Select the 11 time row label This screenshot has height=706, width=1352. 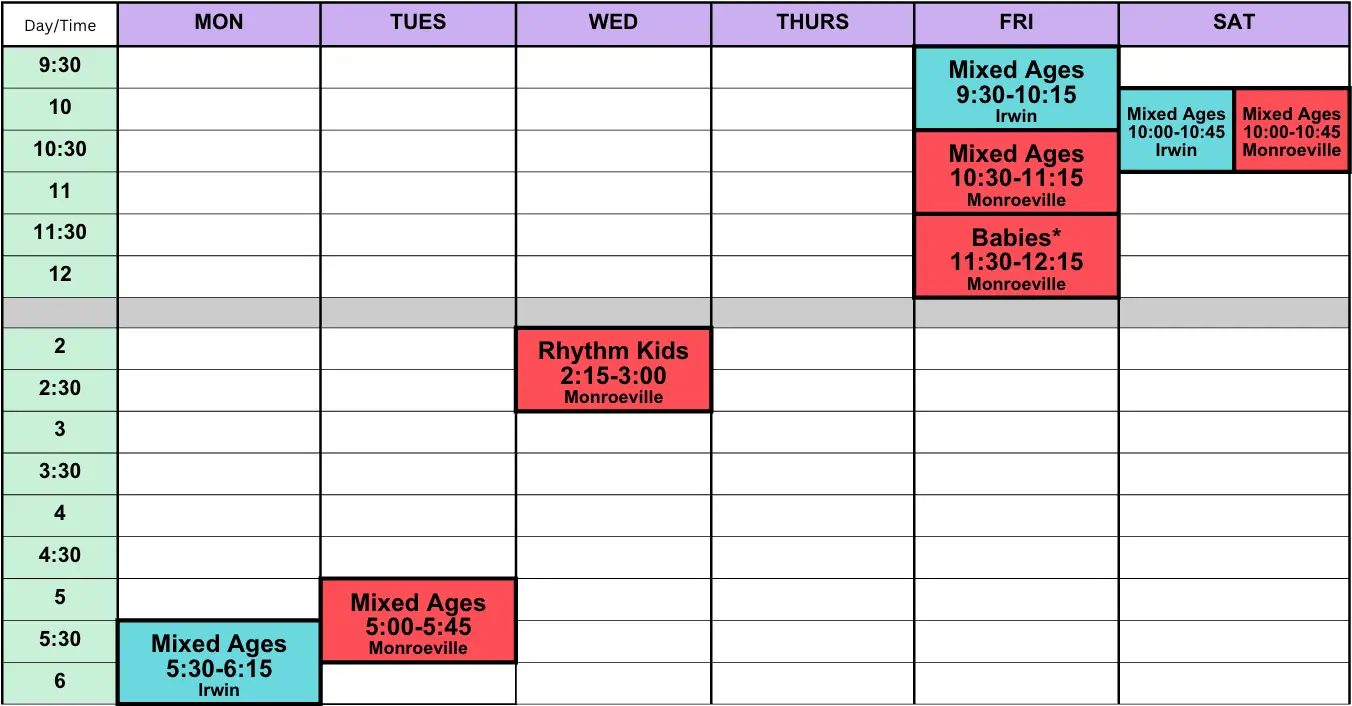tap(60, 191)
